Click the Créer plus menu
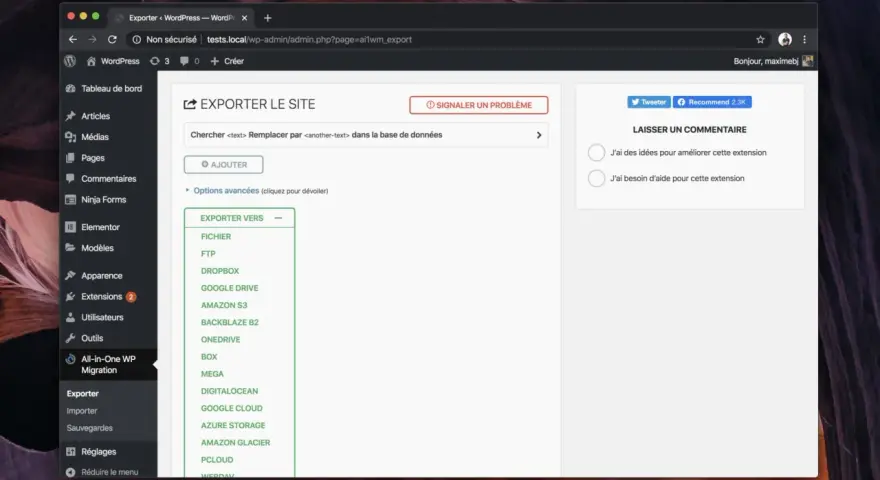This screenshot has height=480, width=880. (227, 61)
